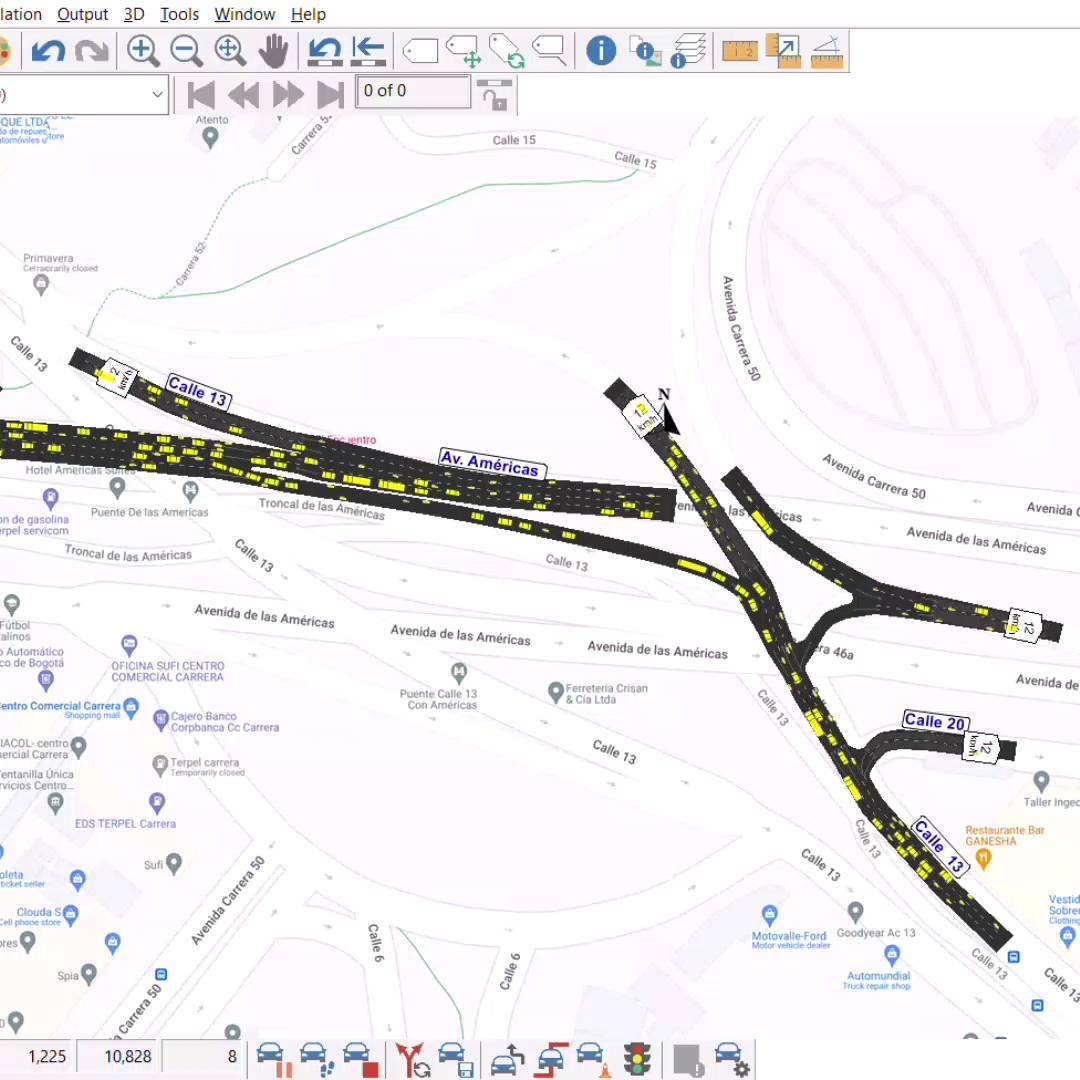Viewport: 1080px width, 1080px height.
Task: Click the '0 of 0' record field
Action: tap(413, 92)
